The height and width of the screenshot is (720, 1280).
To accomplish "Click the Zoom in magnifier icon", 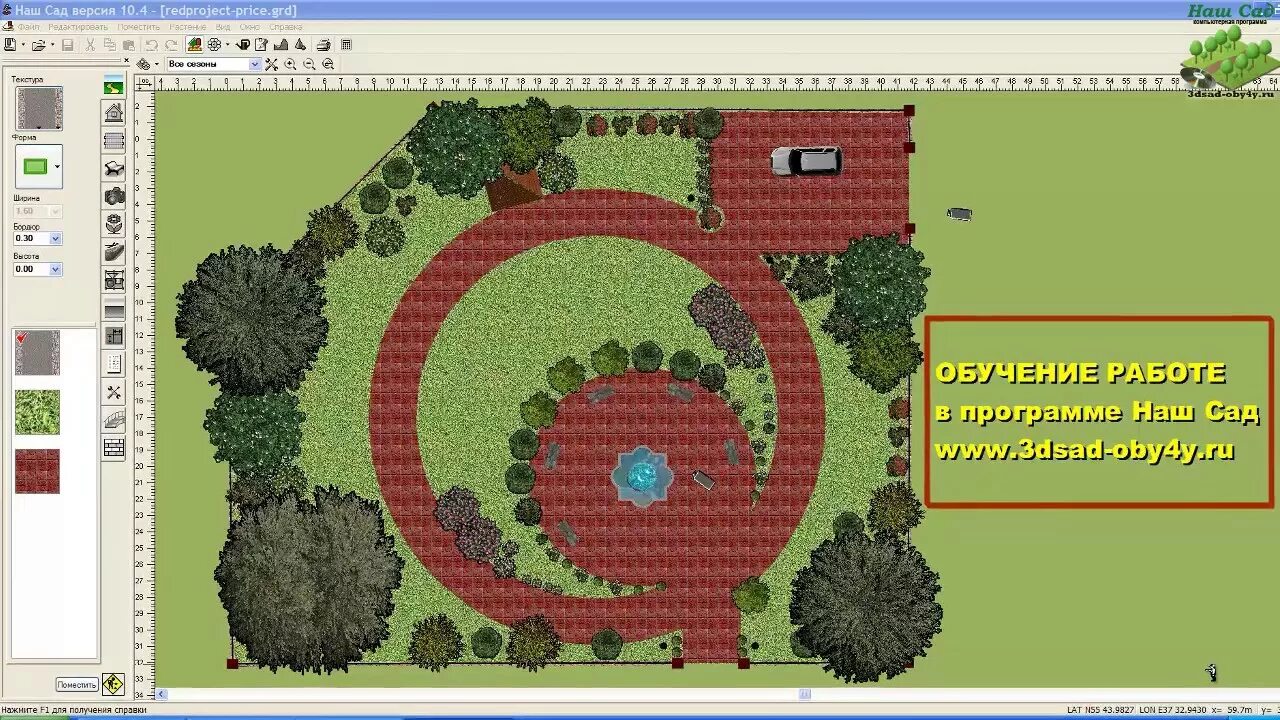I will 290,64.
